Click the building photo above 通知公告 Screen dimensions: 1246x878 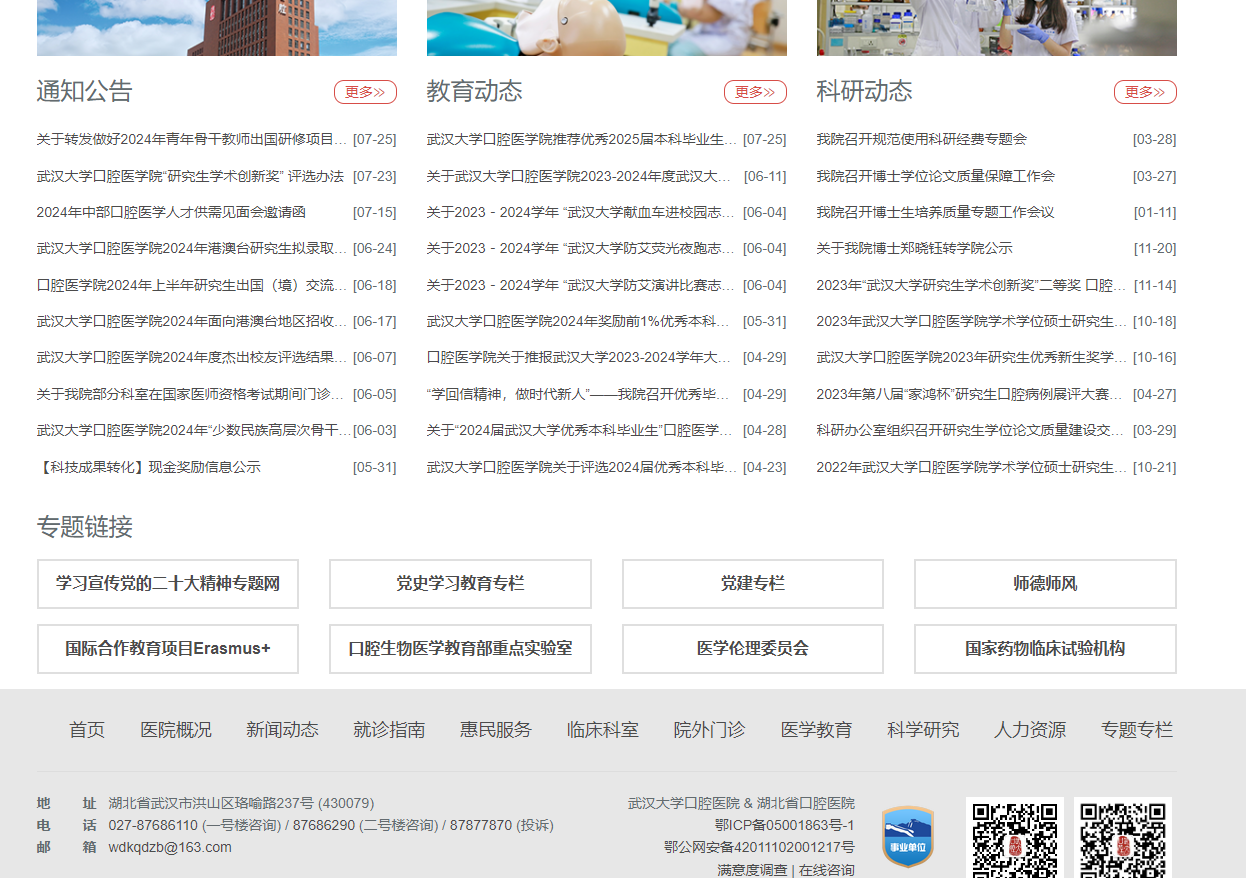(217, 27)
